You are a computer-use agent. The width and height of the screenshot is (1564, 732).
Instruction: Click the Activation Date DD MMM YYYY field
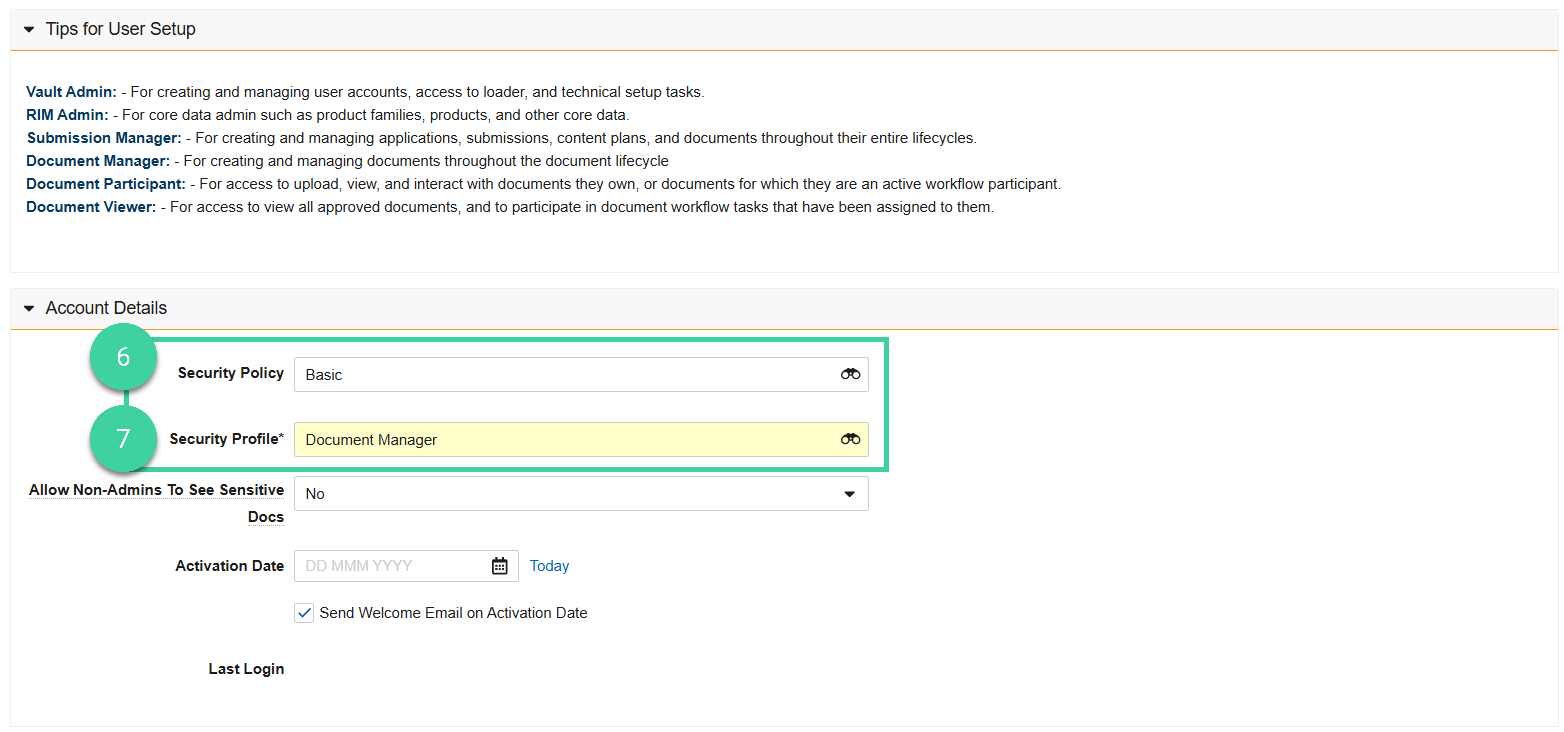[x=406, y=566]
